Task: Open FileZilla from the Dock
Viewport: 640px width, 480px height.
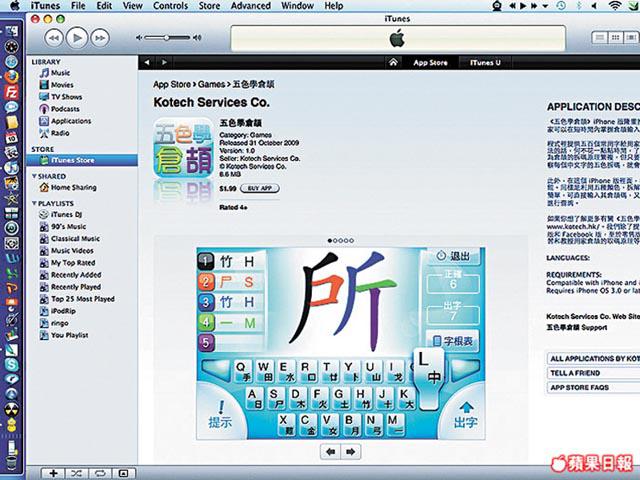Action: pyautogui.click(x=11, y=92)
